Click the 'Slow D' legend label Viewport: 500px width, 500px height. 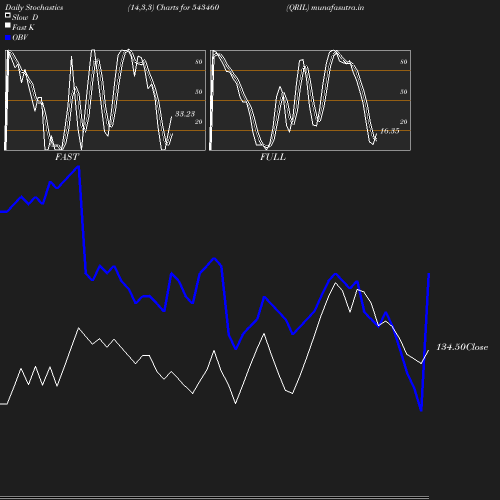pyautogui.click(x=25, y=17)
